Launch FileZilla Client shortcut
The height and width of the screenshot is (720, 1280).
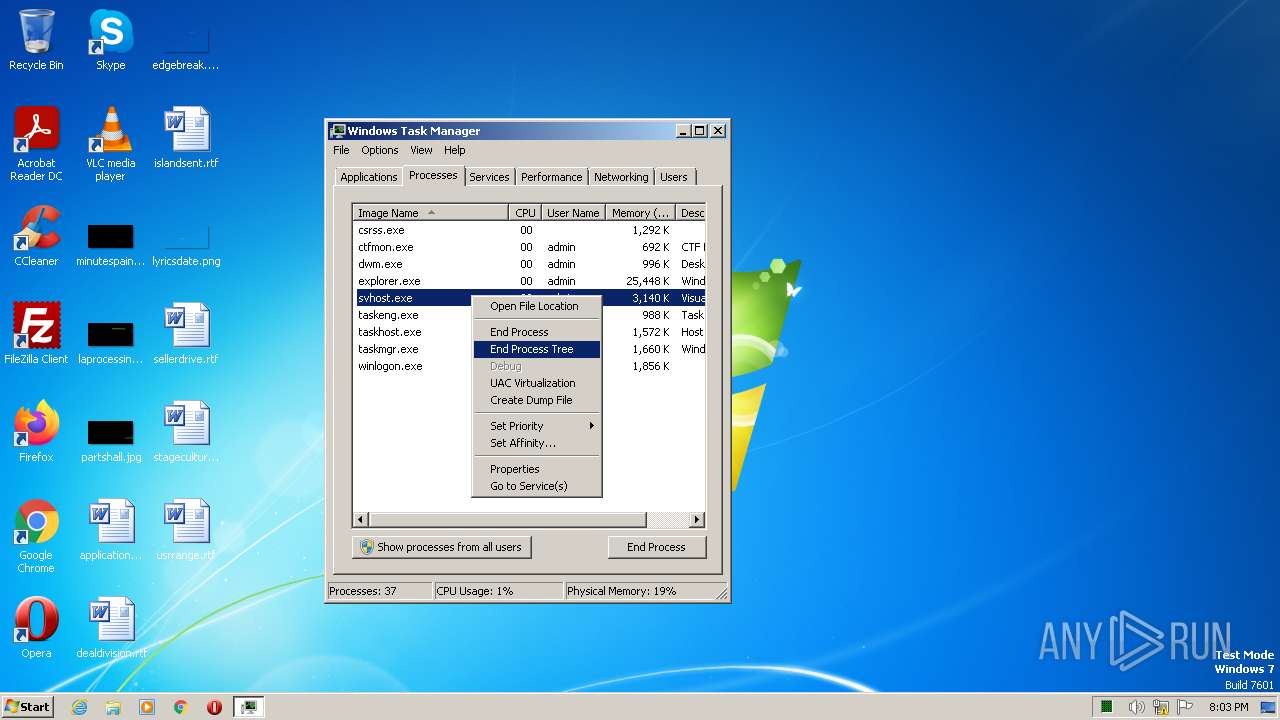(x=36, y=334)
